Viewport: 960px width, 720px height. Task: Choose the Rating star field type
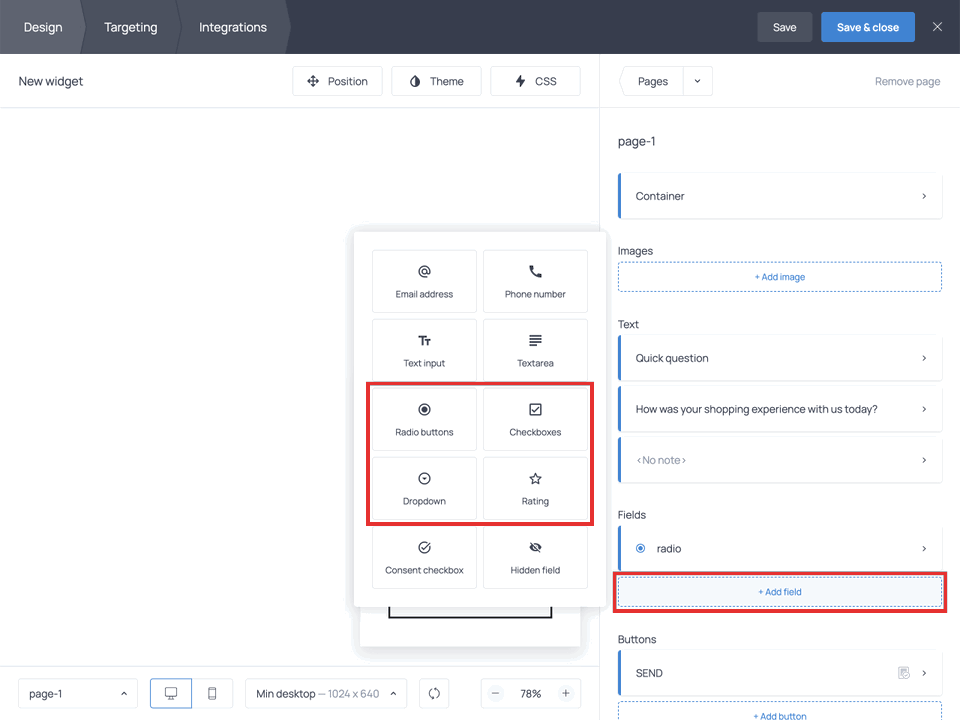535,488
